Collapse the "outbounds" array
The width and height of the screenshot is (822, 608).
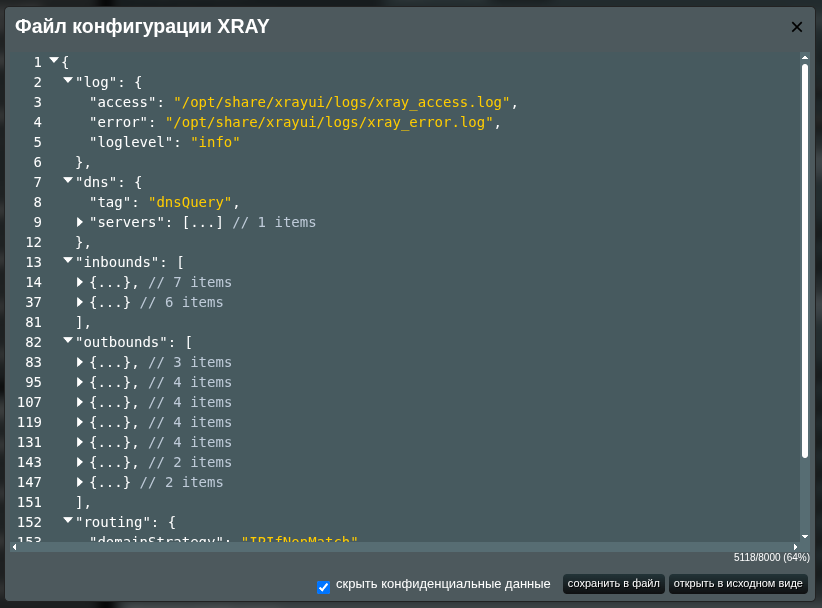coord(68,341)
